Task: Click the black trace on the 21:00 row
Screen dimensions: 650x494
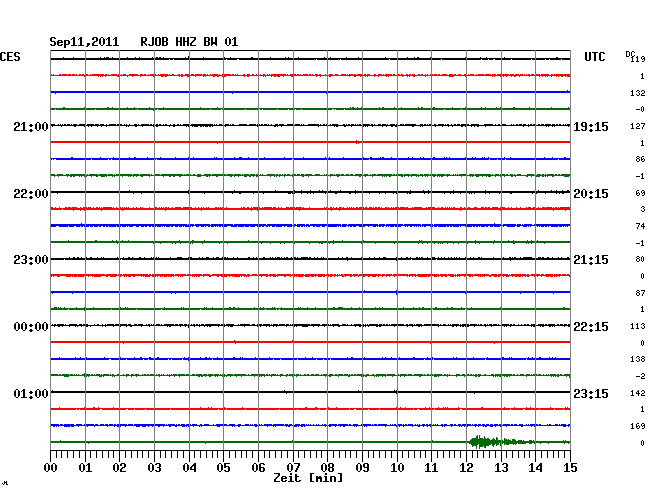Action: tap(310, 125)
